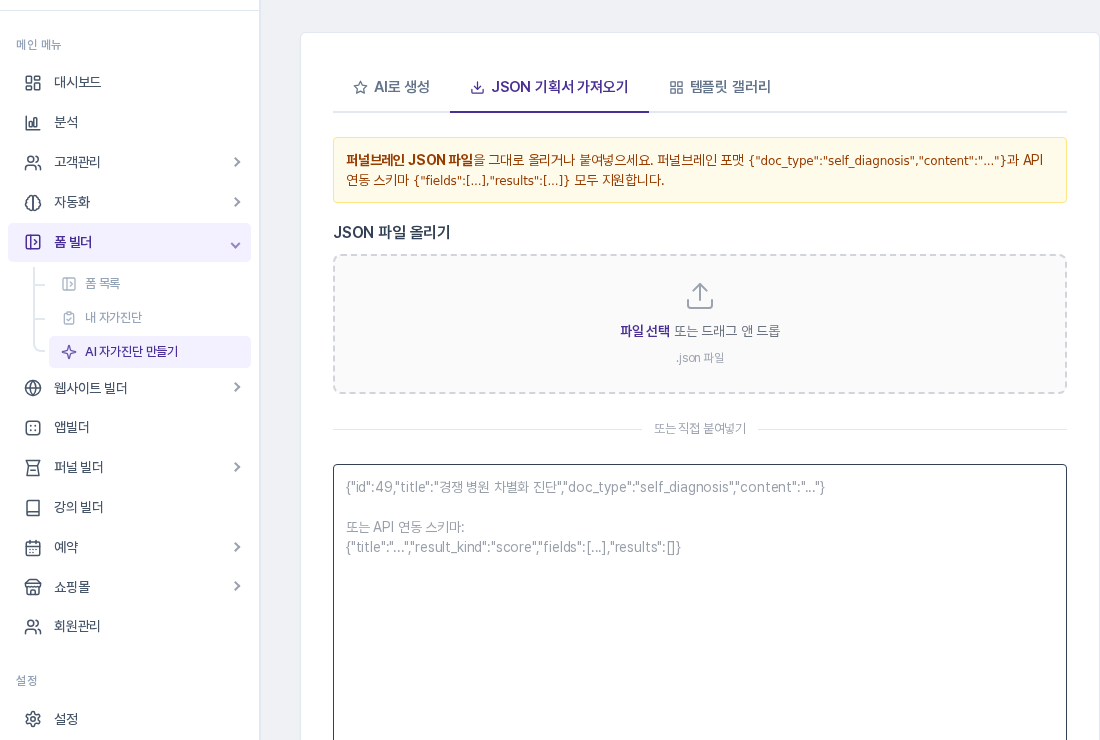Click the 대시보드 dashboard grid icon
This screenshot has width=1100, height=740.
coord(33,83)
